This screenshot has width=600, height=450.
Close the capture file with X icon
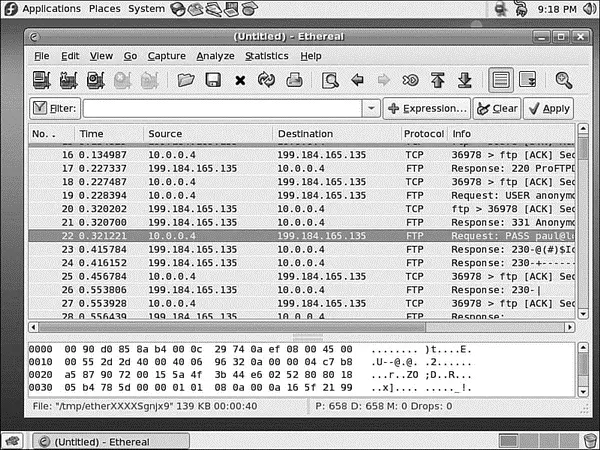tap(240, 81)
